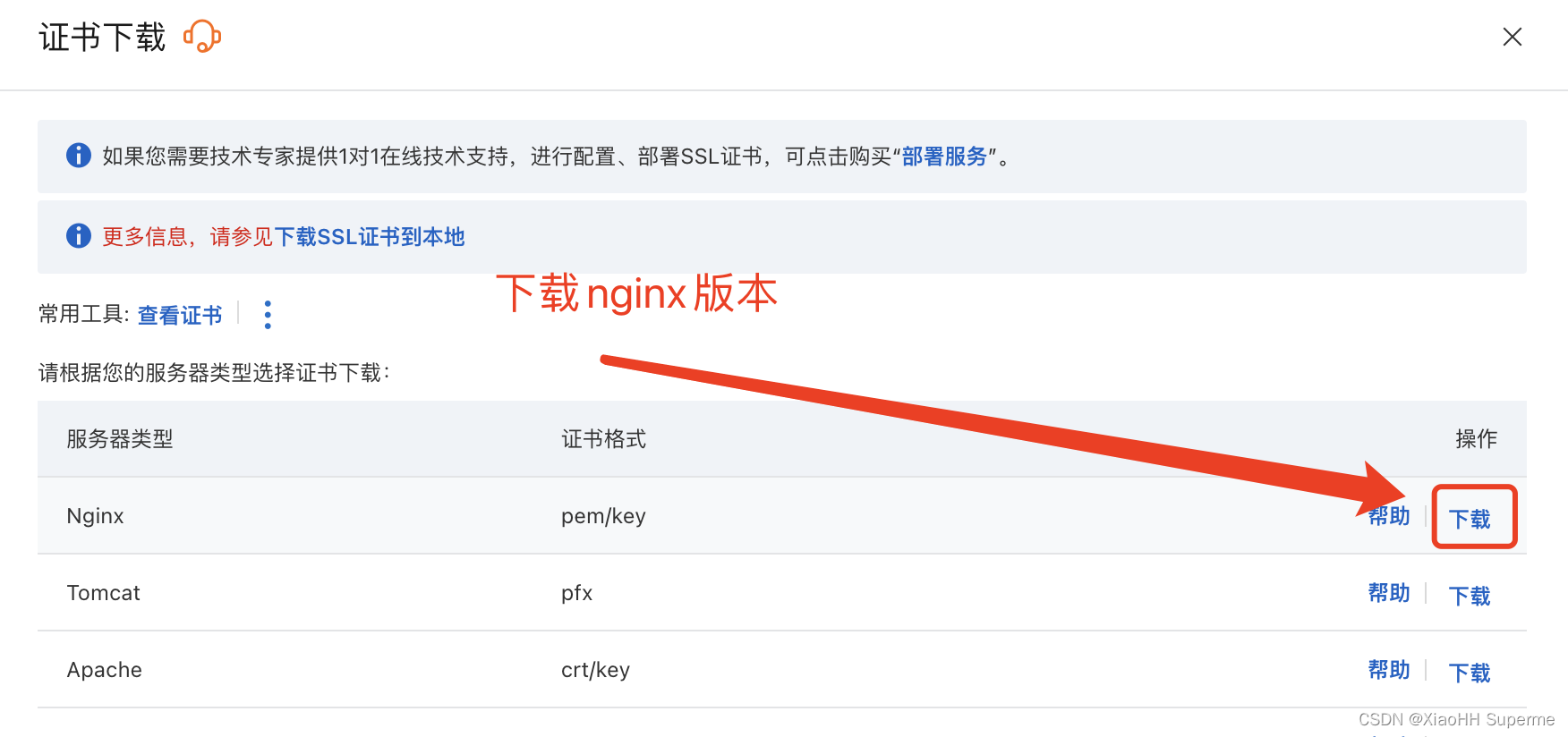Open 帮助 for the Apache row
This screenshot has height=737, width=1568.
coord(1389,670)
